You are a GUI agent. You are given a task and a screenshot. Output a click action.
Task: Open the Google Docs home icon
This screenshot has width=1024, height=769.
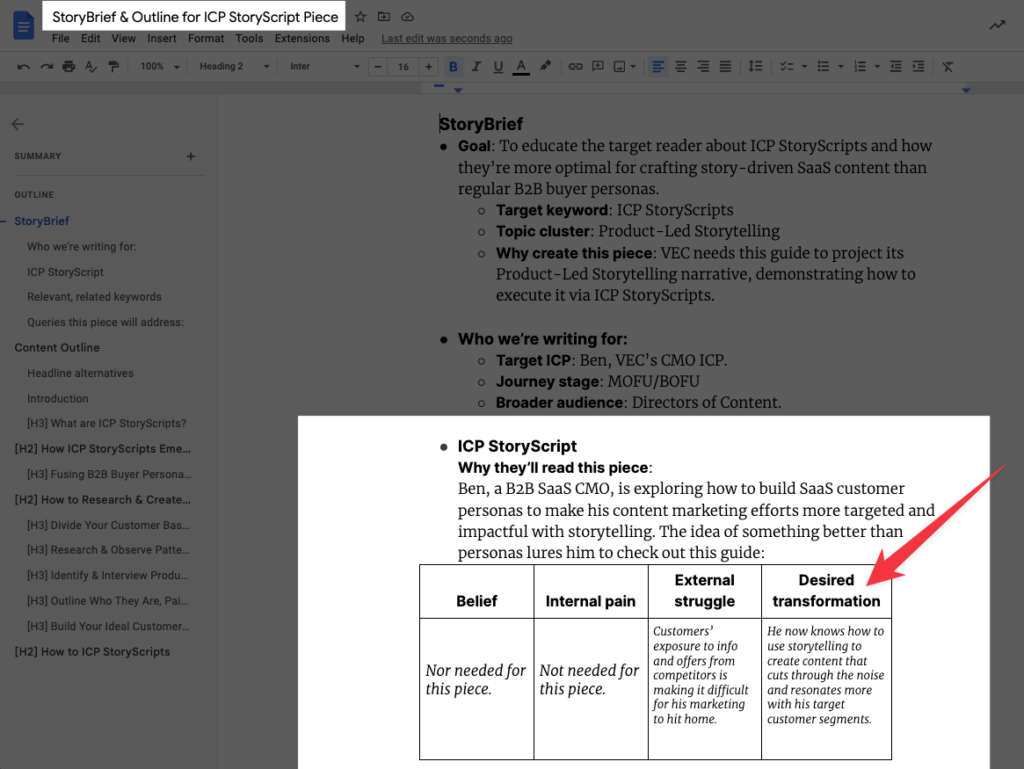[24, 25]
